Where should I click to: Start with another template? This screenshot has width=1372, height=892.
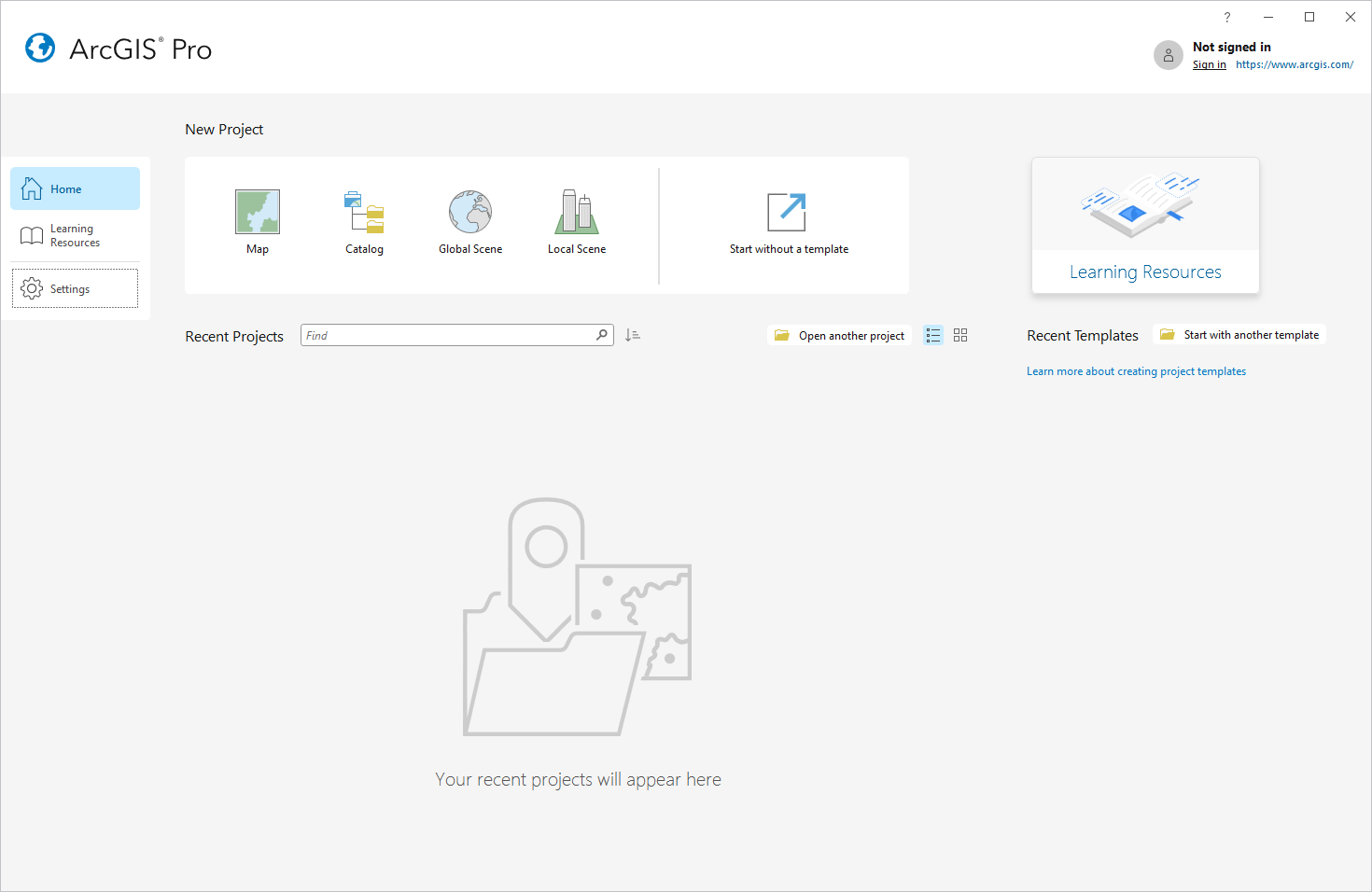tap(1239, 335)
